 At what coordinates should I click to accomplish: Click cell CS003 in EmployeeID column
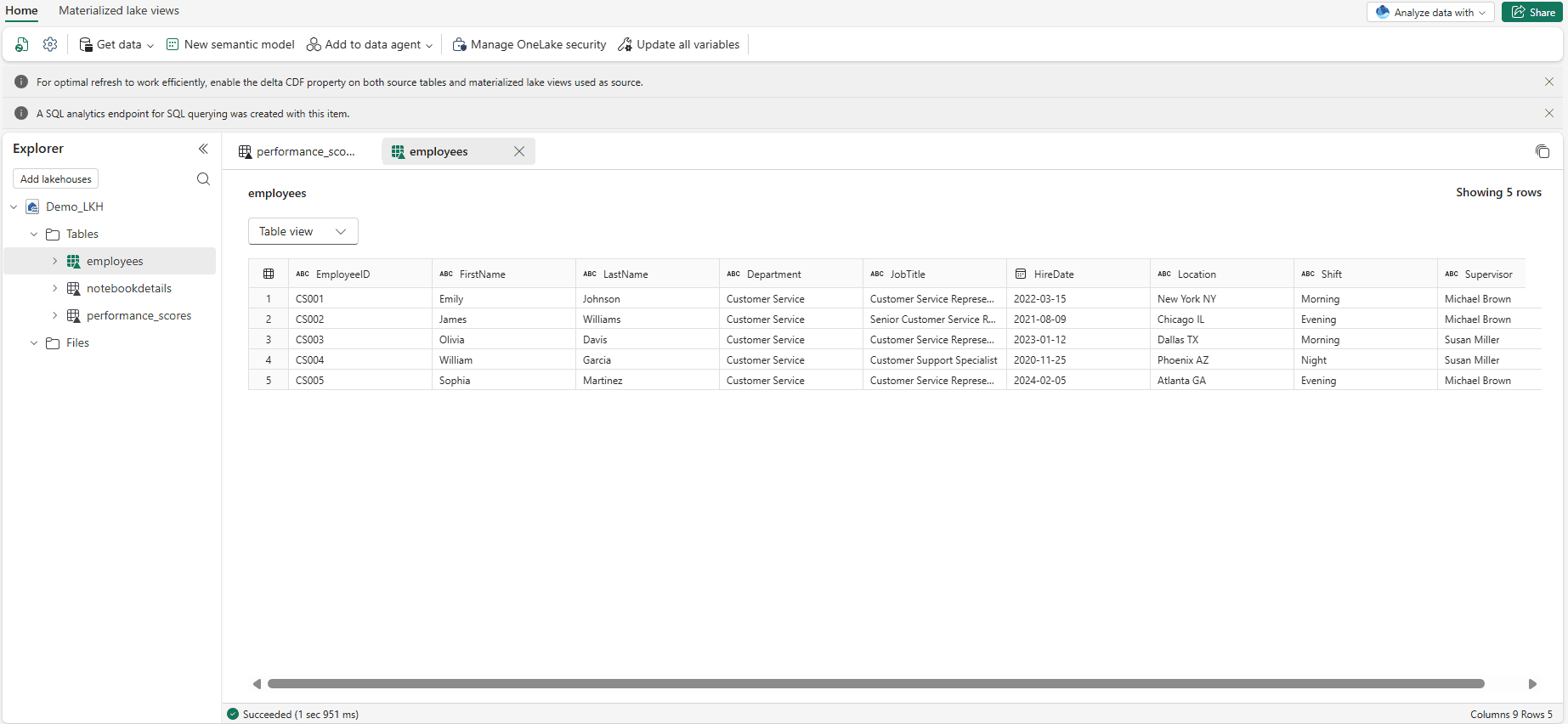click(359, 339)
